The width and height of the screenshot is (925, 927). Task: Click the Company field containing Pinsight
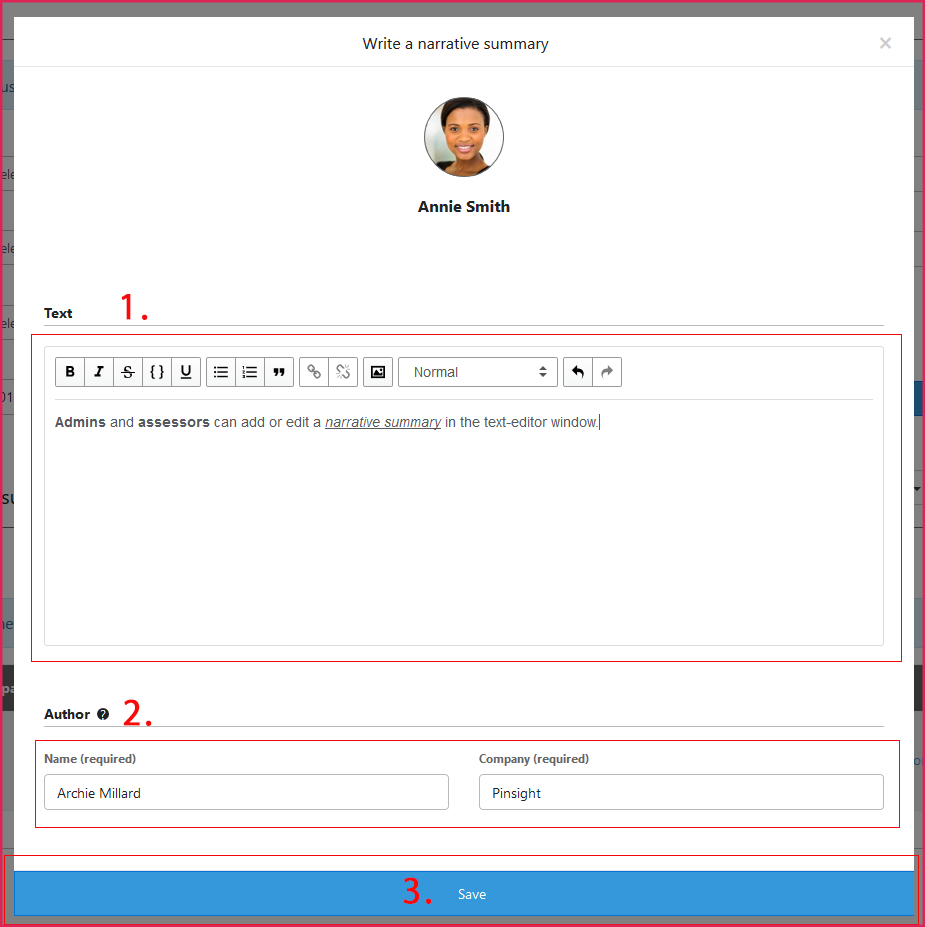(x=681, y=793)
